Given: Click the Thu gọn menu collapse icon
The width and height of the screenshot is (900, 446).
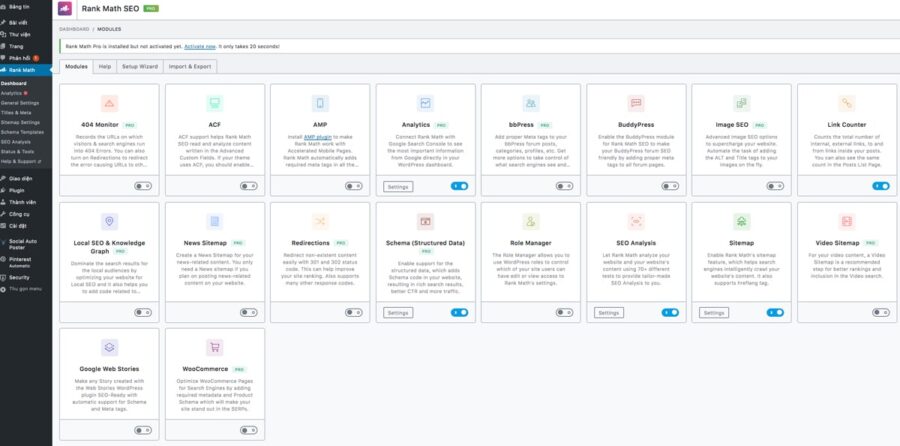Looking at the screenshot, I should click(x=3, y=289).
